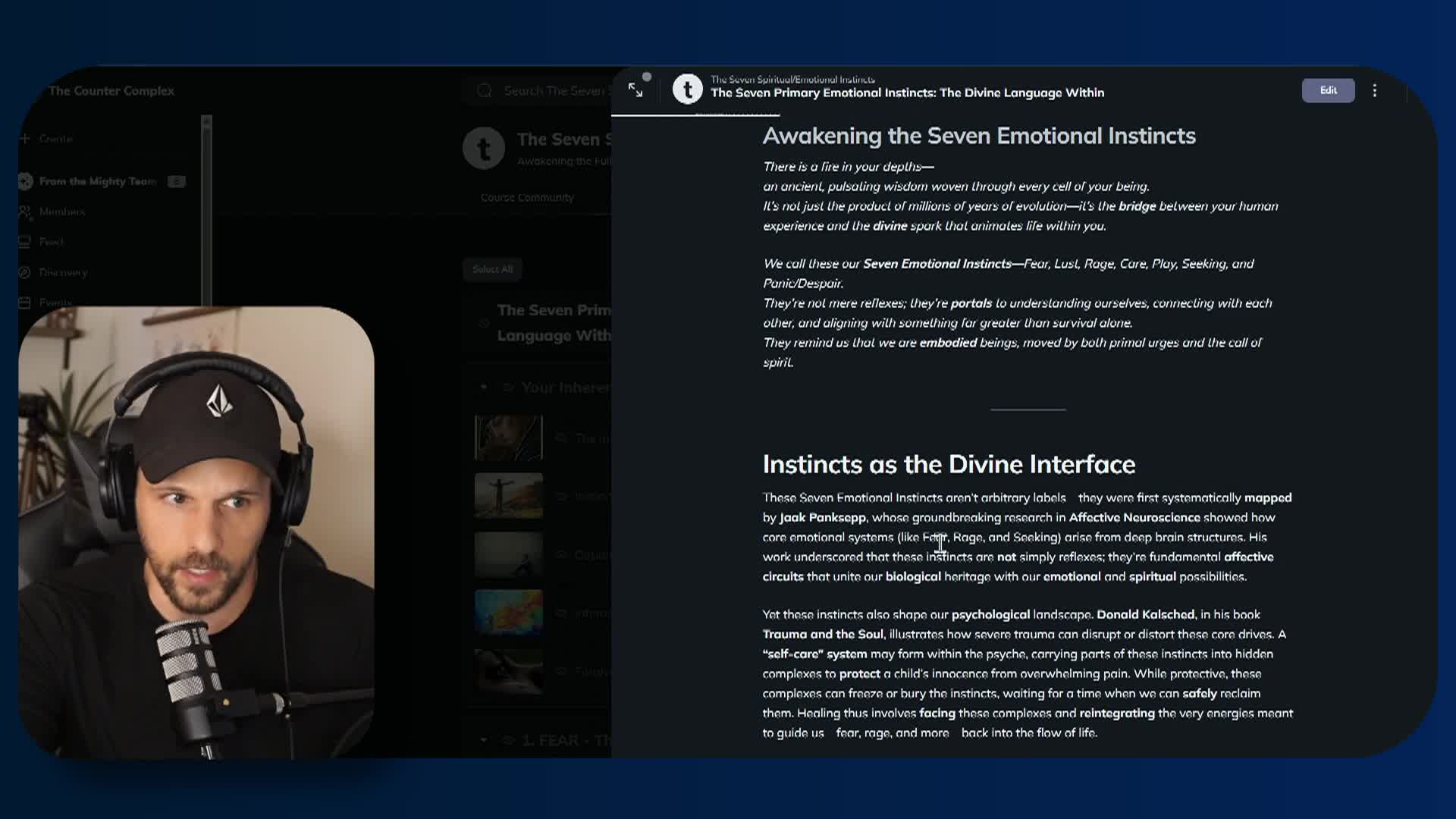Click the search magnifier icon
Viewport: 1456px width, 819px height.
(x=485, y=91)
